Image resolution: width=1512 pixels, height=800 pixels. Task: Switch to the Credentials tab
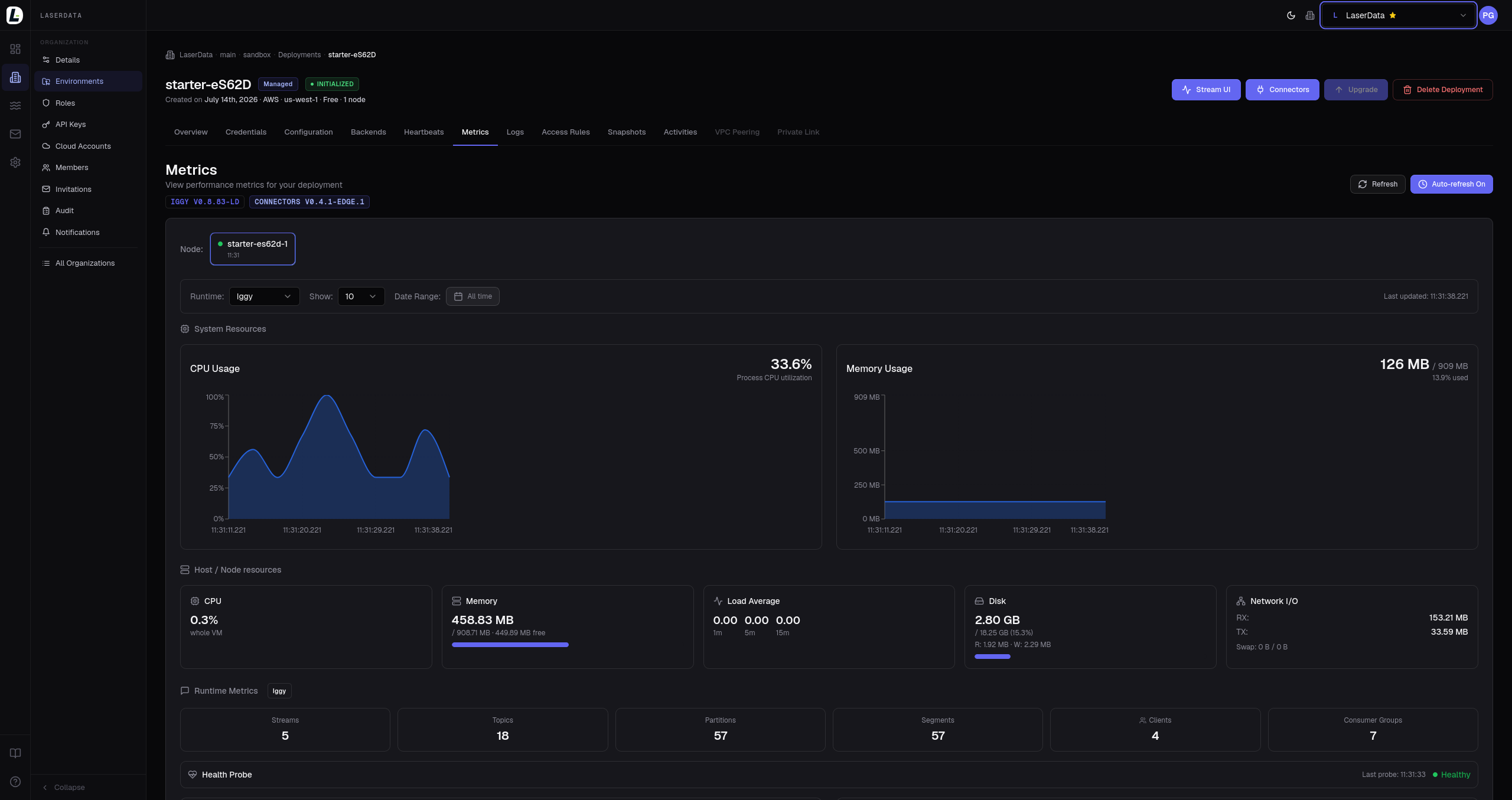pos(246,132)
